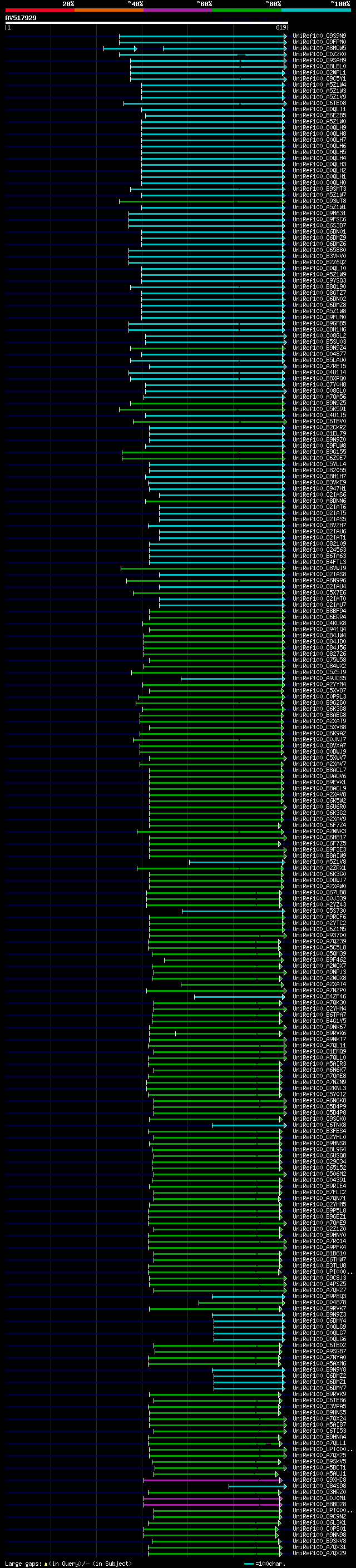
Task: Select the UniRef100_A9JQS5 hit label
Action: [x=319, y=678]
